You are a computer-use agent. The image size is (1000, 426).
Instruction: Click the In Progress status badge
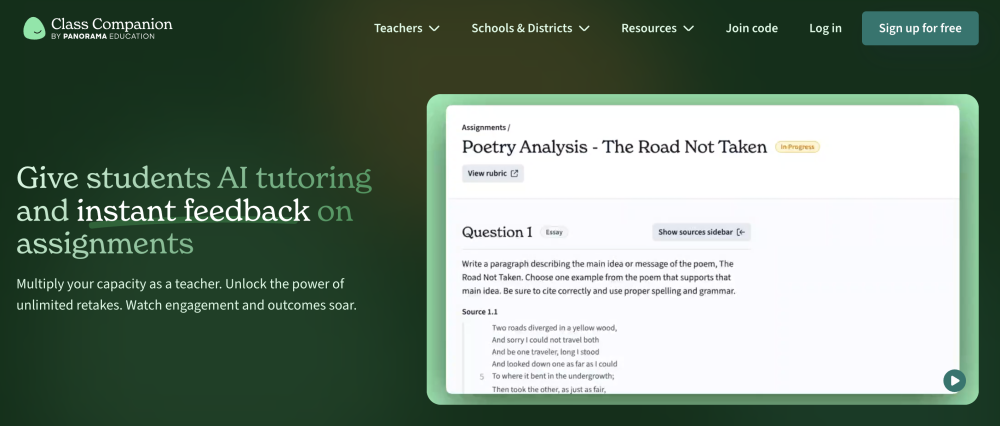797,147
